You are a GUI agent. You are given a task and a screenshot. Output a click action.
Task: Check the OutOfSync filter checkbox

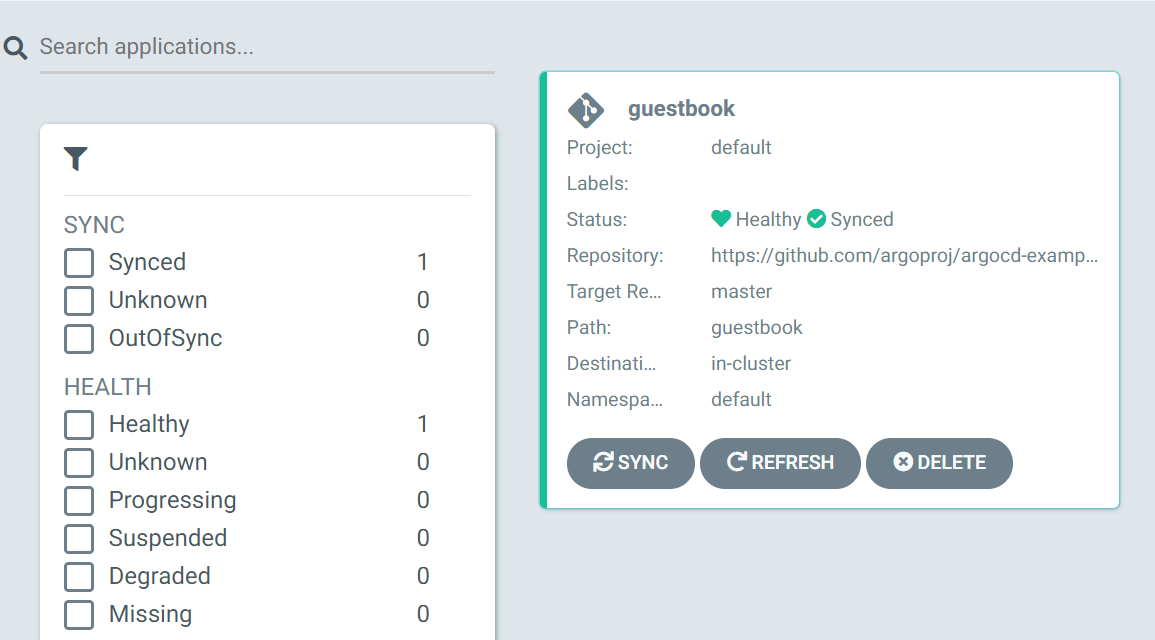[x=79, y=339]
